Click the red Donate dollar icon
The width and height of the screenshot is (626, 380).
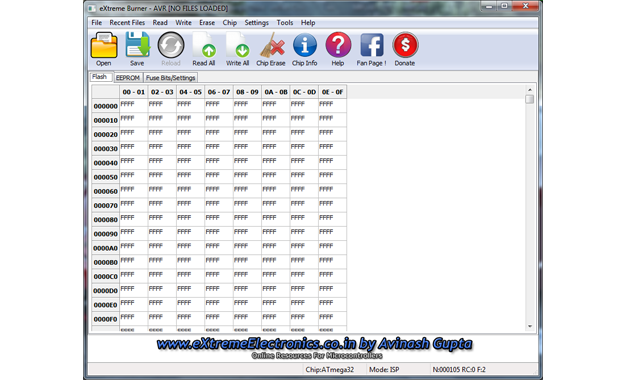click(405, 49)
